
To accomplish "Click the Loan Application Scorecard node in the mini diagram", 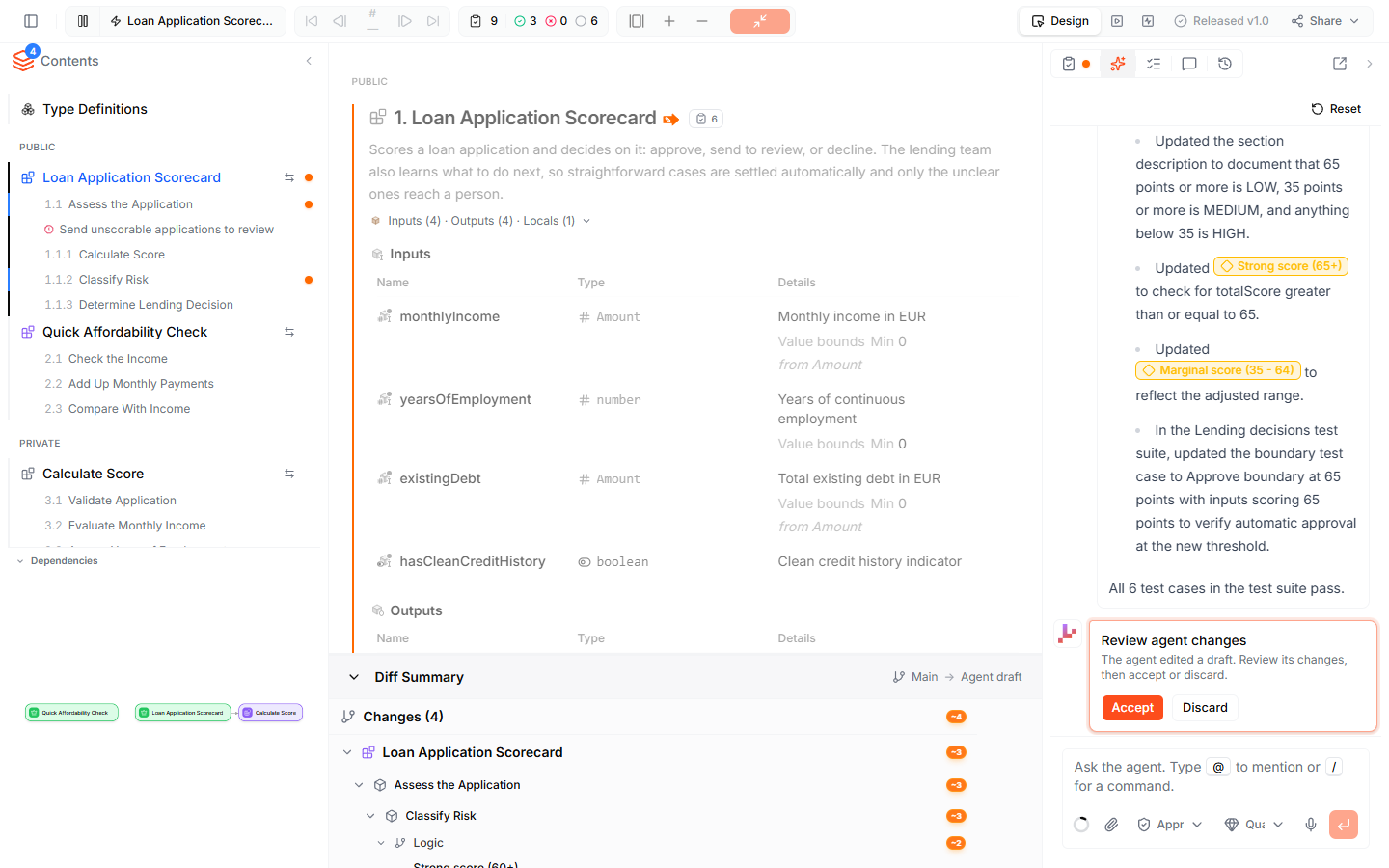I will click(x=183, y=713).
